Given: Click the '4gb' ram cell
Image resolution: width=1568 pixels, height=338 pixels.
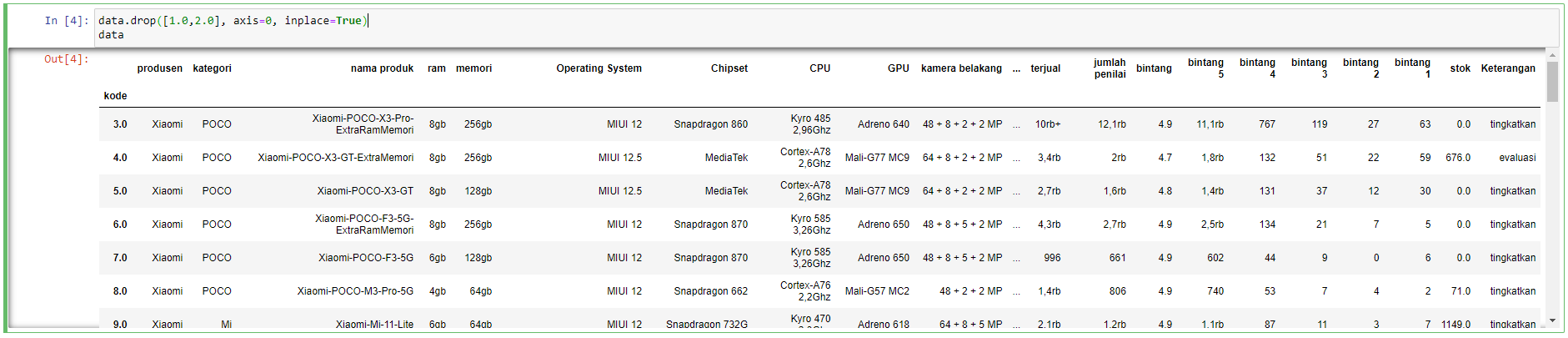Looking at the screenshot, I should tap(438, 291).
